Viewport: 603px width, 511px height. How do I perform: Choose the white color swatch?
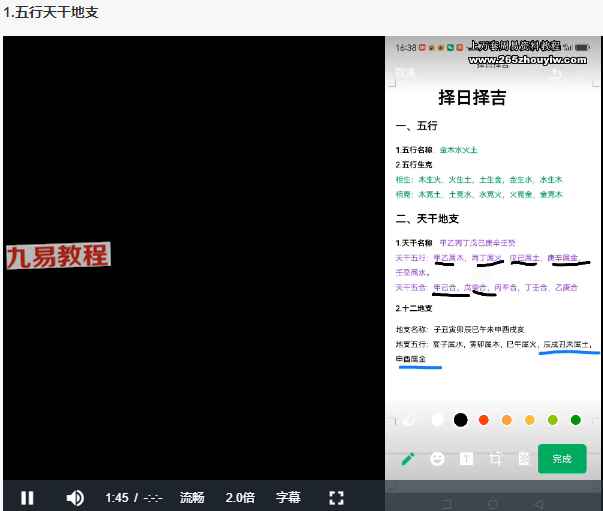[437, 420]
